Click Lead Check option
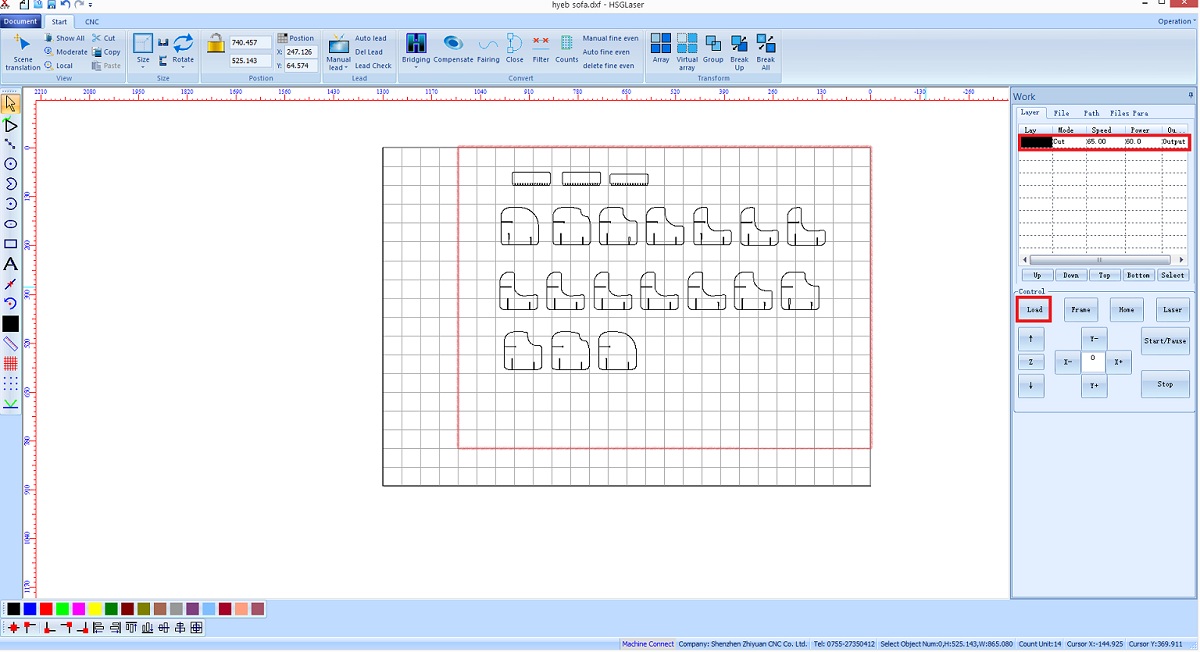 pos(373,66)
